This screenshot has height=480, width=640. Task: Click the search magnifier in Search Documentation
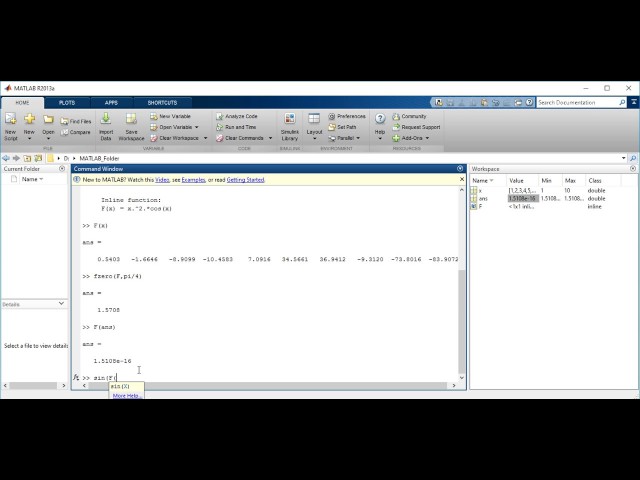pyautogui.click(x=622, y=102)
